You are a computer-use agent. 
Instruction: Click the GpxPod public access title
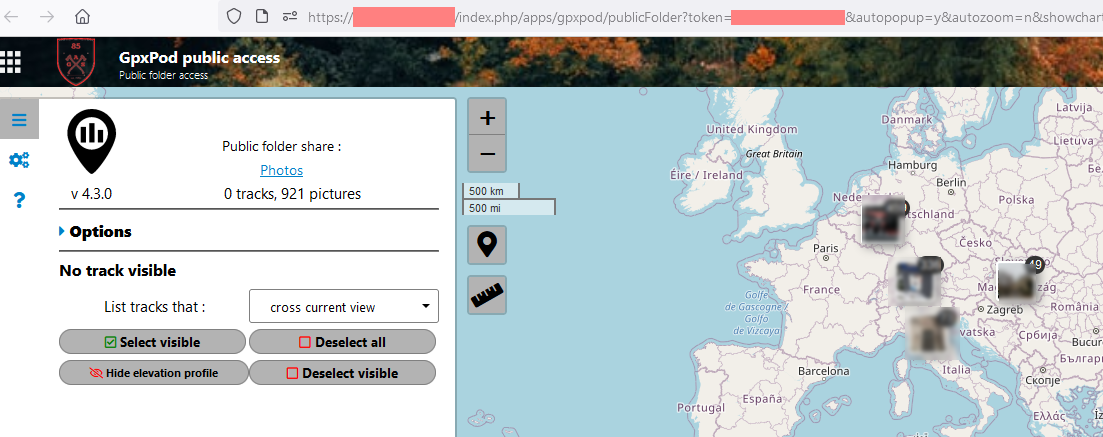tap(200, 58)
